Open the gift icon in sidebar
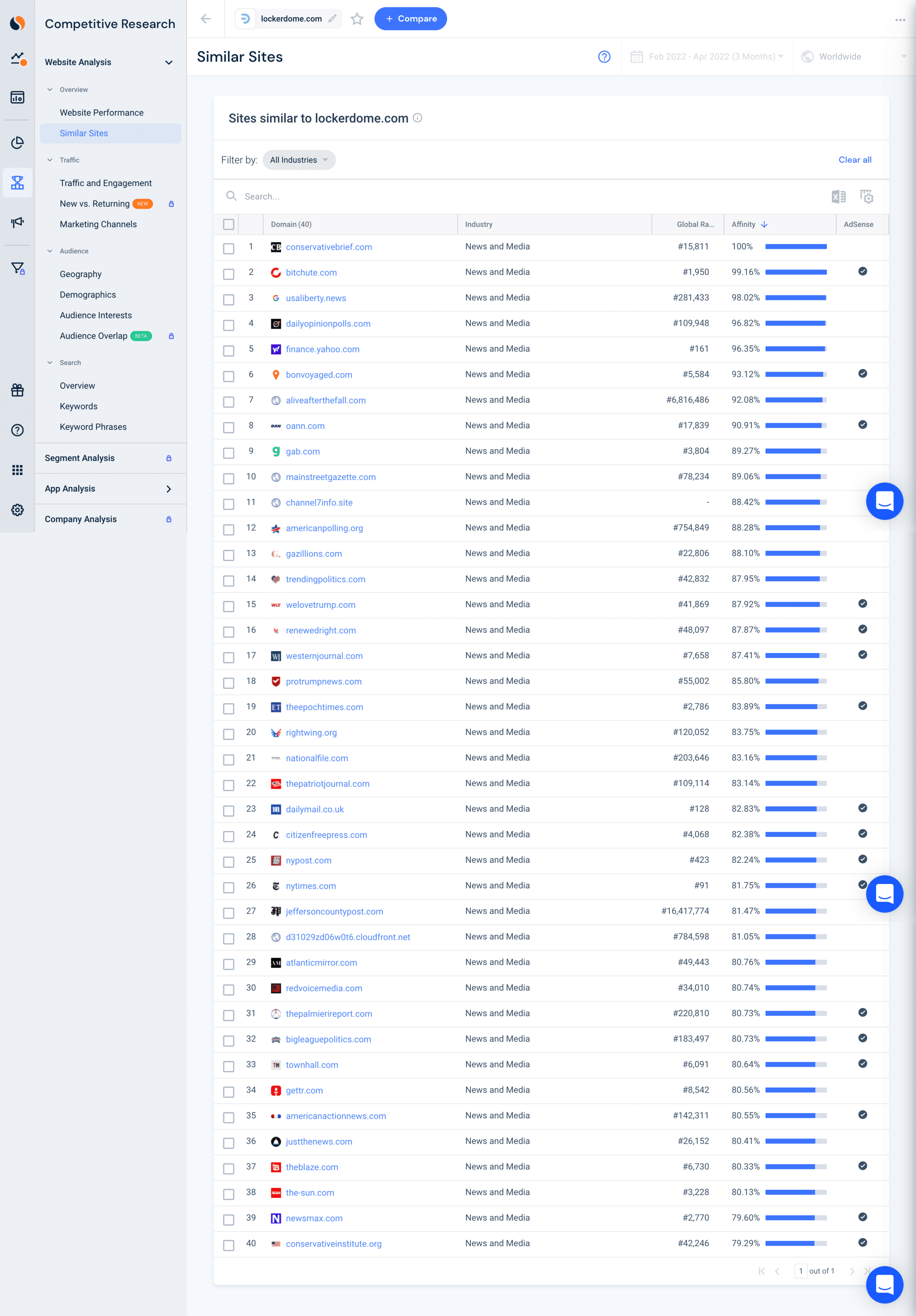Image resolution: width=916 pixels, height=1316 pixels. 18,390
